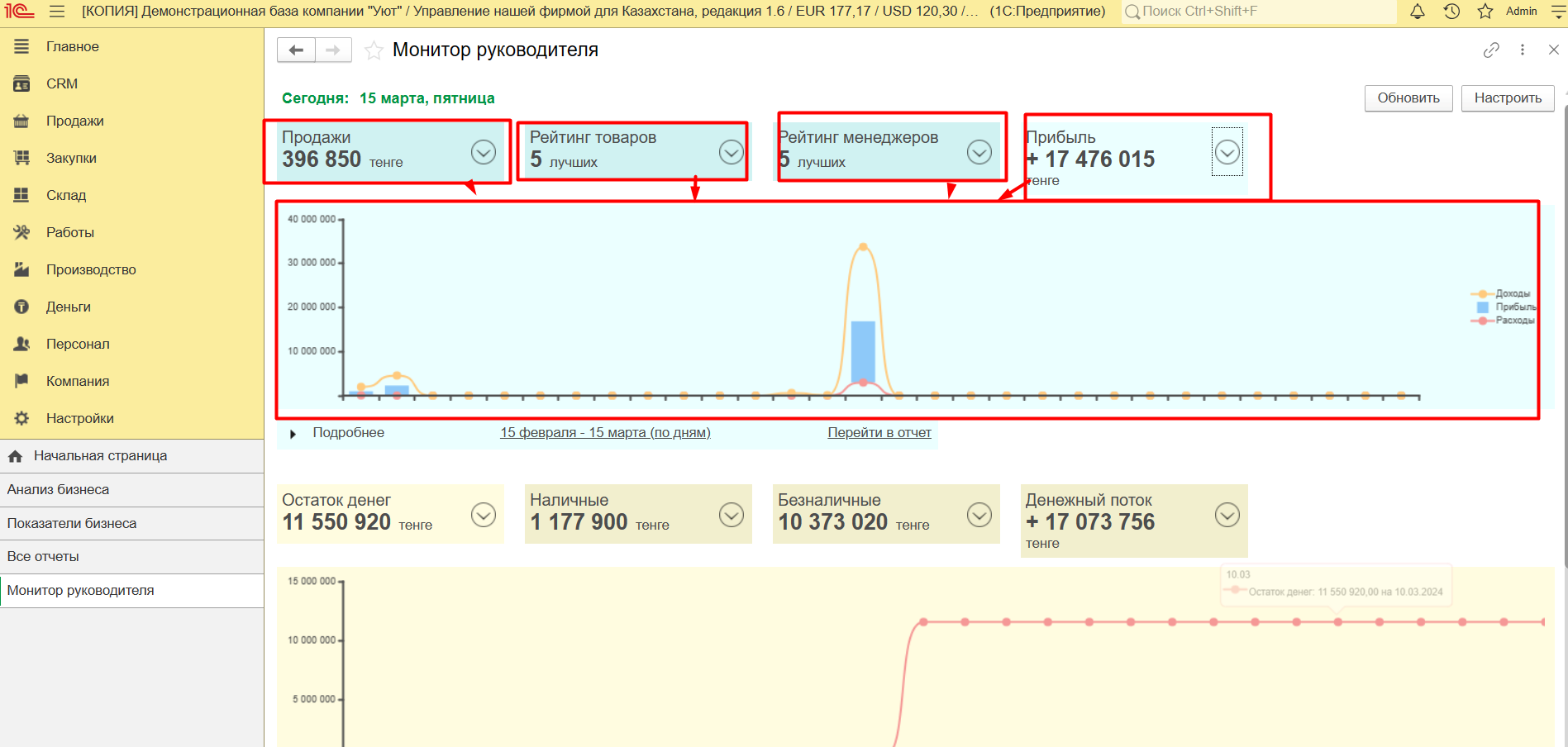Add Монитор руководителя to favorites star
Image resolution: width=1568 pixels, height=747 pixels.
(374, 50)
